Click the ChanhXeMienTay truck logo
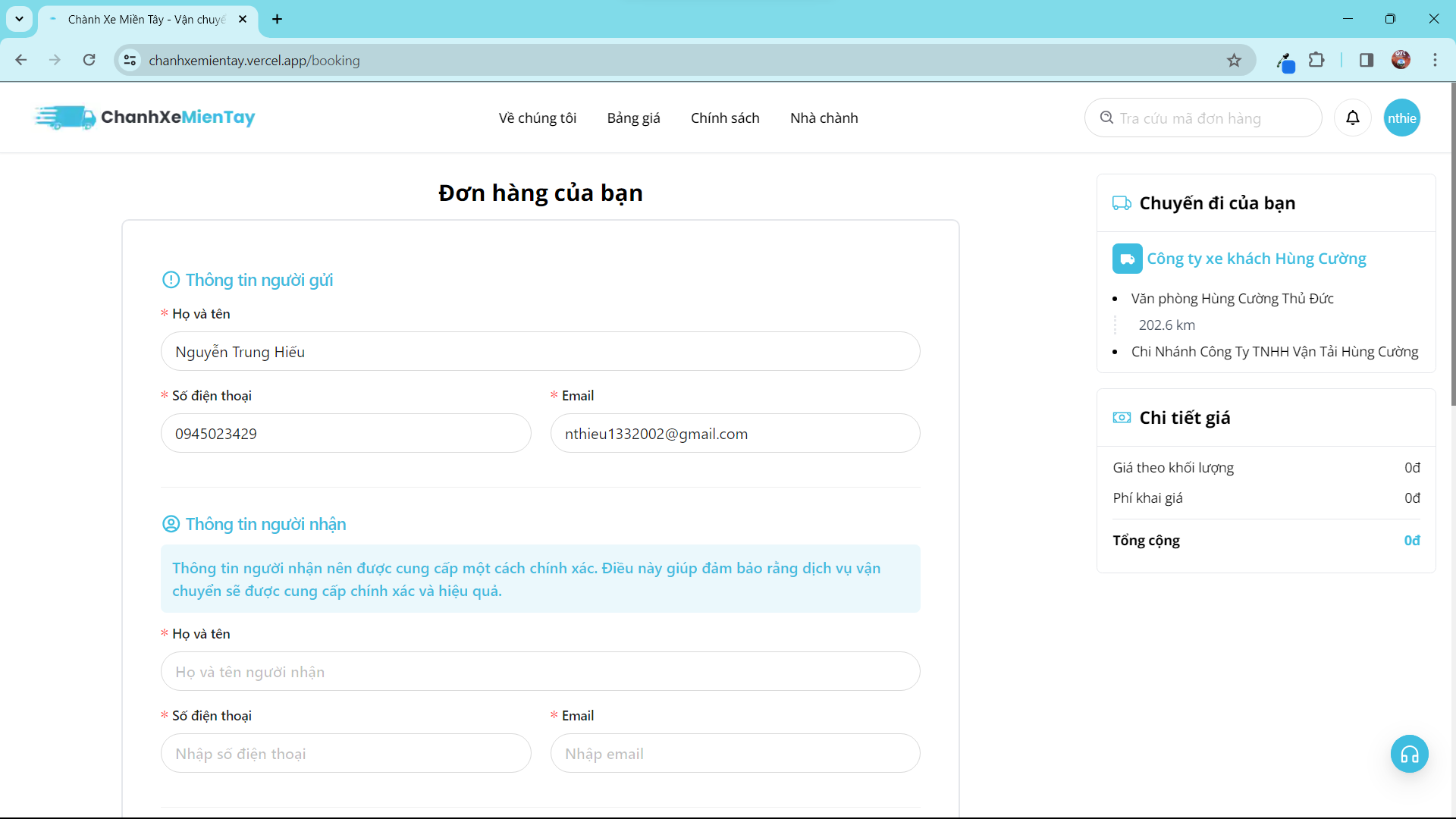 [x=64, y=117]
